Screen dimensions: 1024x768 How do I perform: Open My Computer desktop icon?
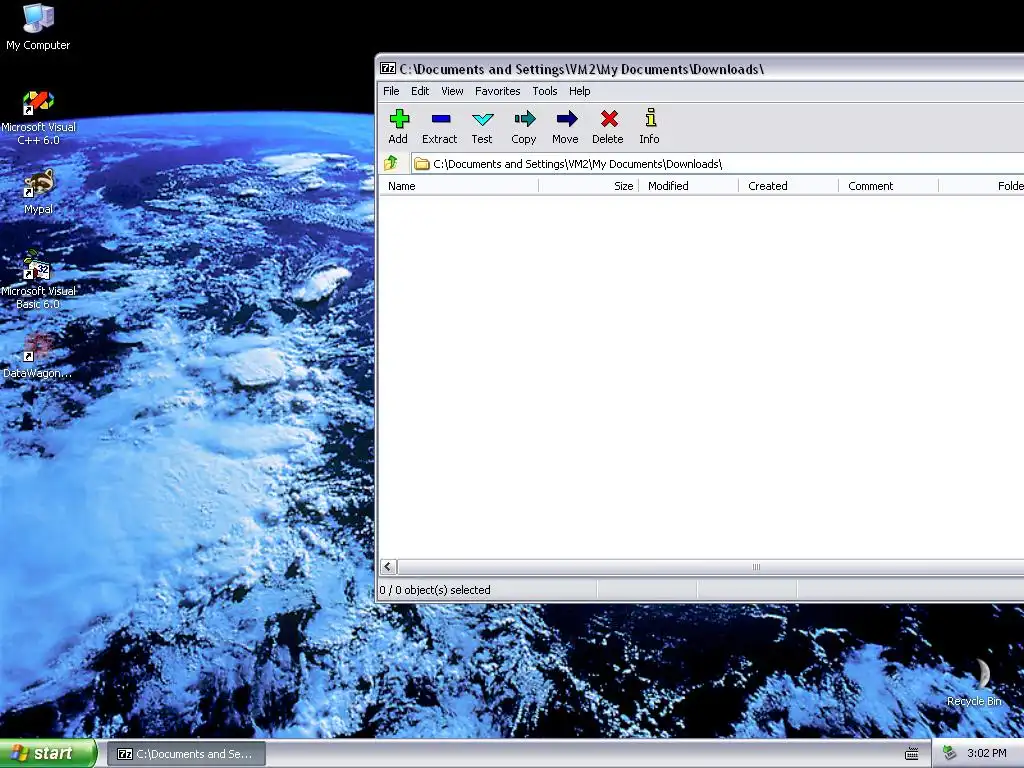click(x=38, y=27)
